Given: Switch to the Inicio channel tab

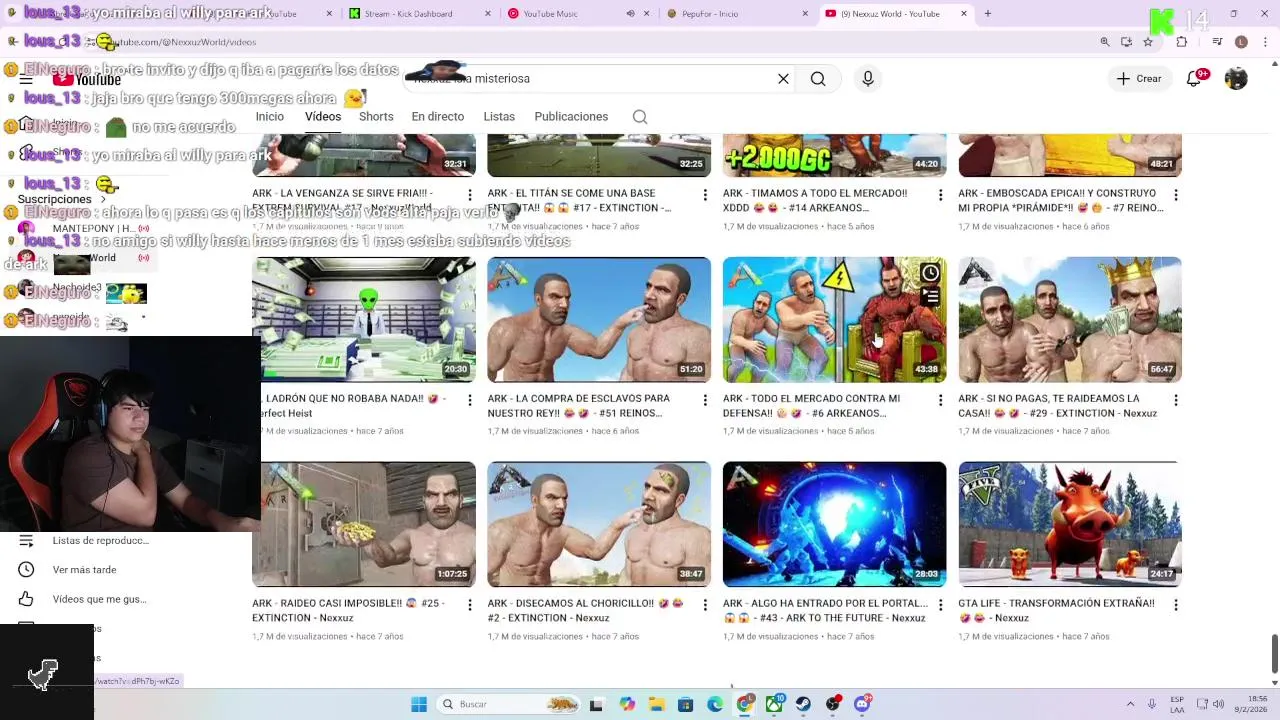Looking at the screenshot, I should [270, 117].
